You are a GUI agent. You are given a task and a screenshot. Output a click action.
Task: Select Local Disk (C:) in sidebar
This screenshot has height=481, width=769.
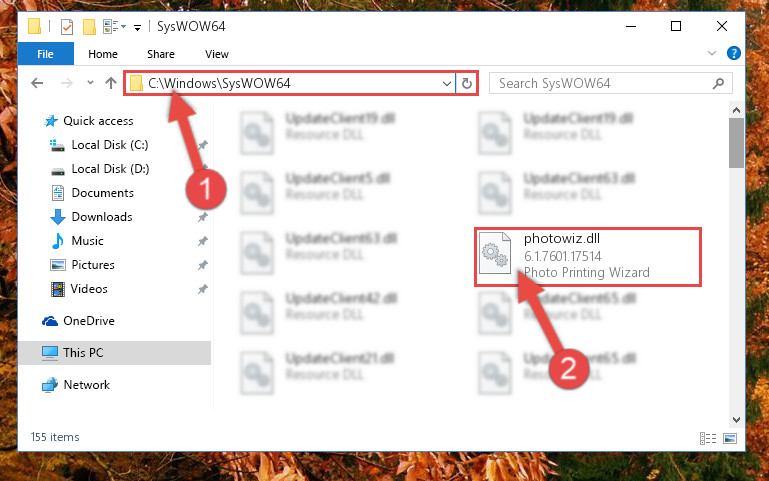pyautogui.click(x=109, y=145)
